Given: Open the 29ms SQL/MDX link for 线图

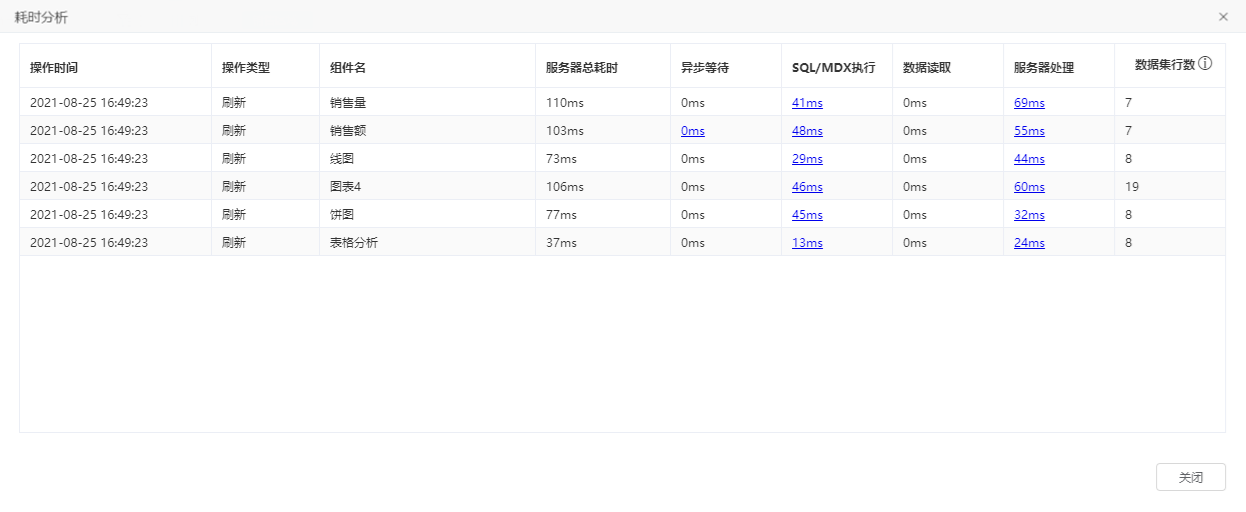Looking at the screenshot, I should coord(807,159).
